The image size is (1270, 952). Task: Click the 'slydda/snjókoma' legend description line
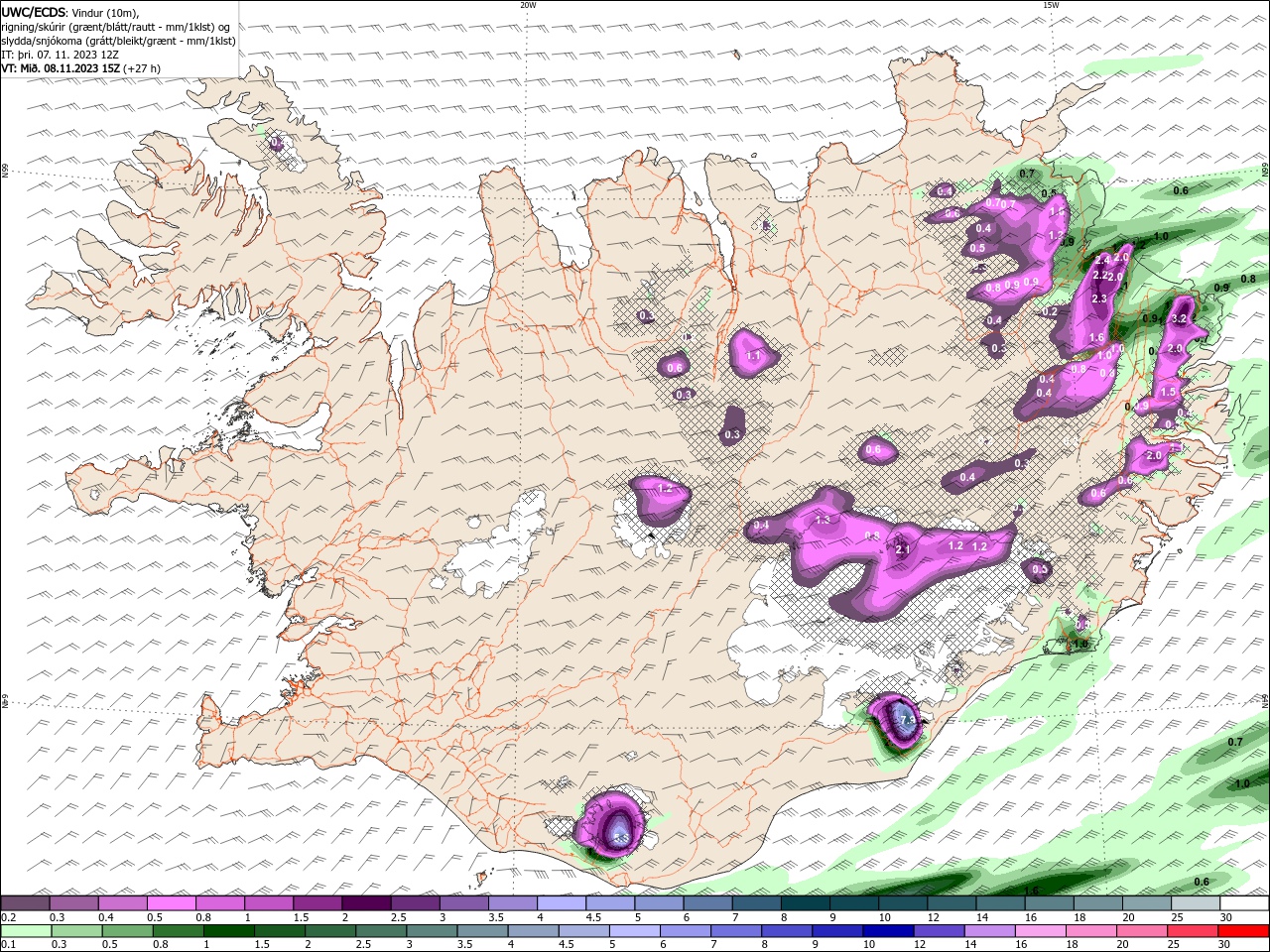click(118, 41)
